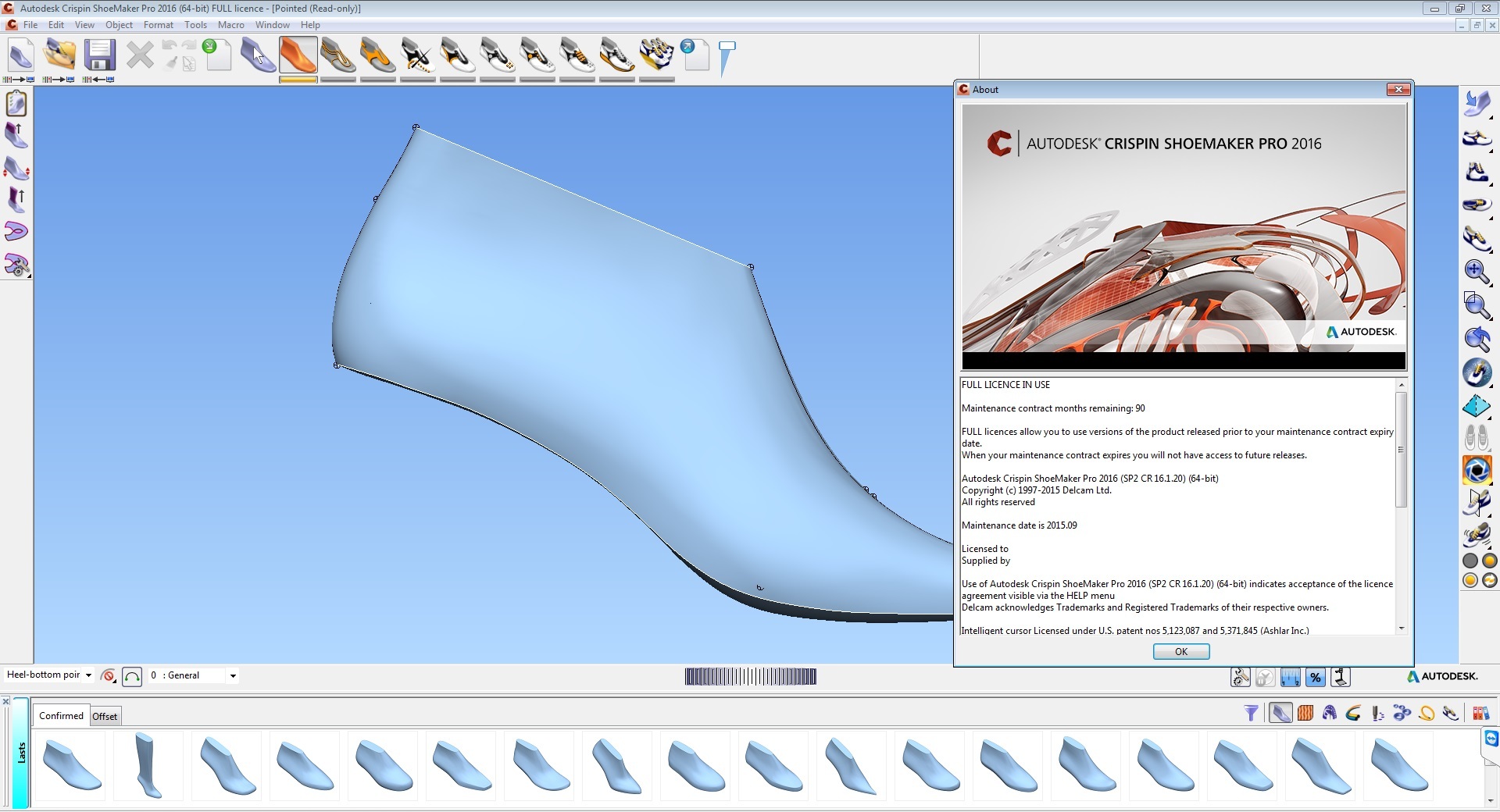Close the About dialog
The image size is (1500, 812).
click(1398, 90)
